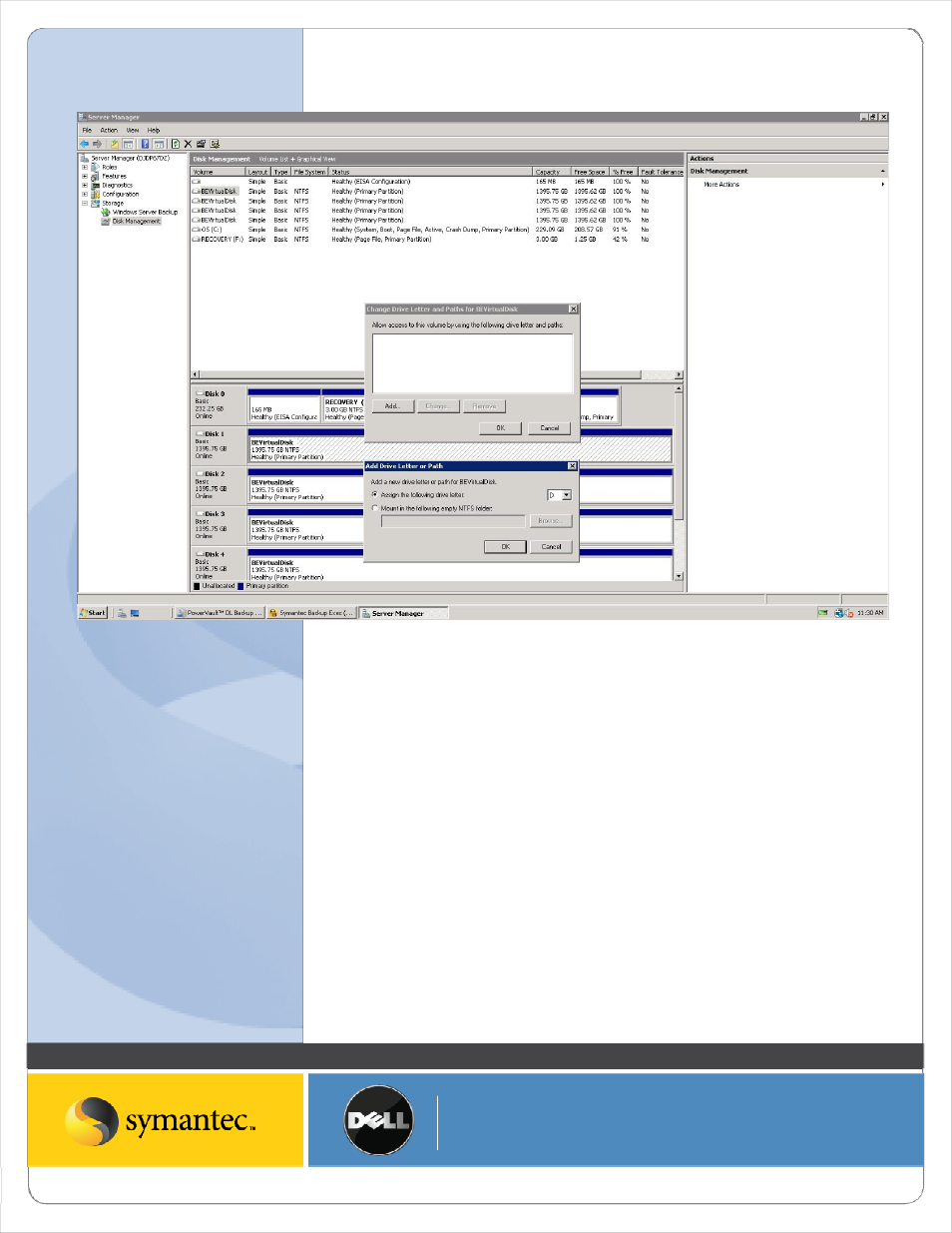Select Mount in empty NTFS folder radio
The image size is (952, 1233).
pos(375,508)
